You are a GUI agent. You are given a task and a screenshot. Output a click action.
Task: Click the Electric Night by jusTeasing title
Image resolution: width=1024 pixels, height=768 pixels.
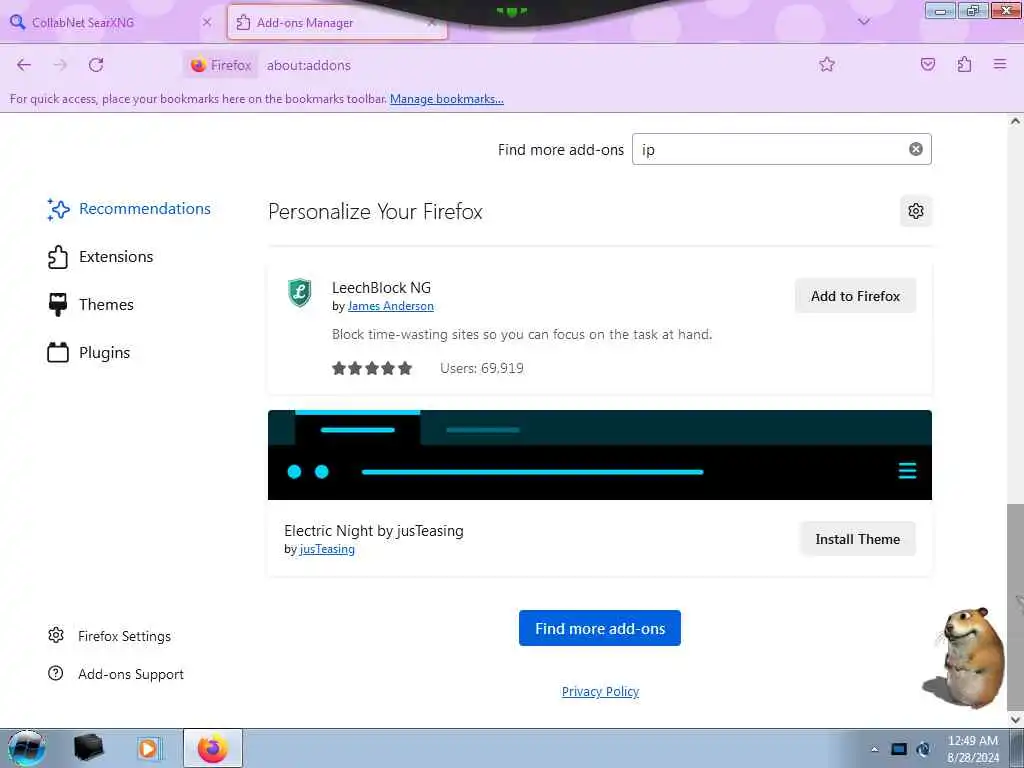(x=374, y=530)
